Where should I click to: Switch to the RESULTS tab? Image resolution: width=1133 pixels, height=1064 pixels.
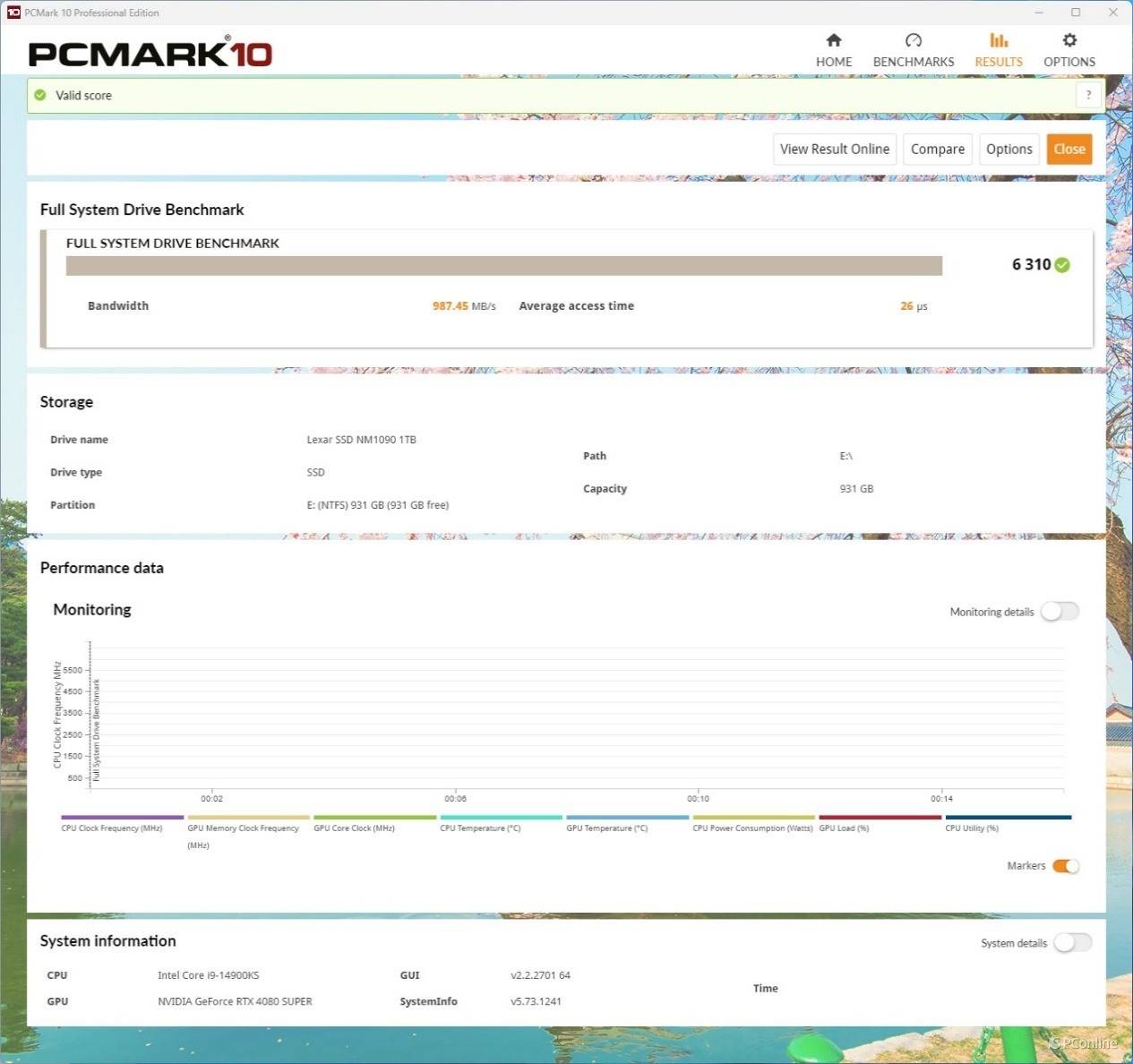pyautogui.click(x=999, y=51)
